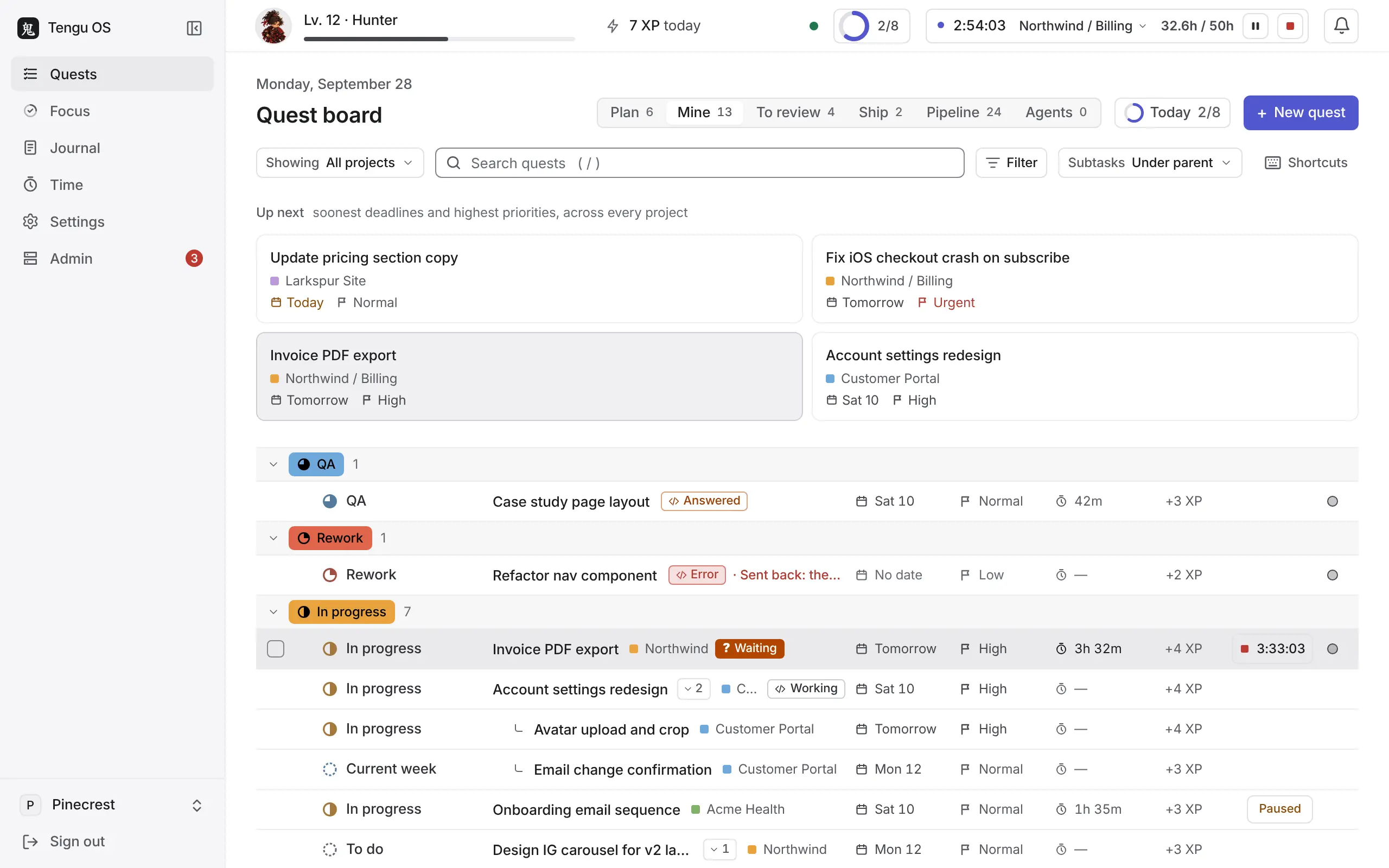Click the QA status icon on Case study row
1389x868 pixels.
pyautogui.click(x=329, y=501)
